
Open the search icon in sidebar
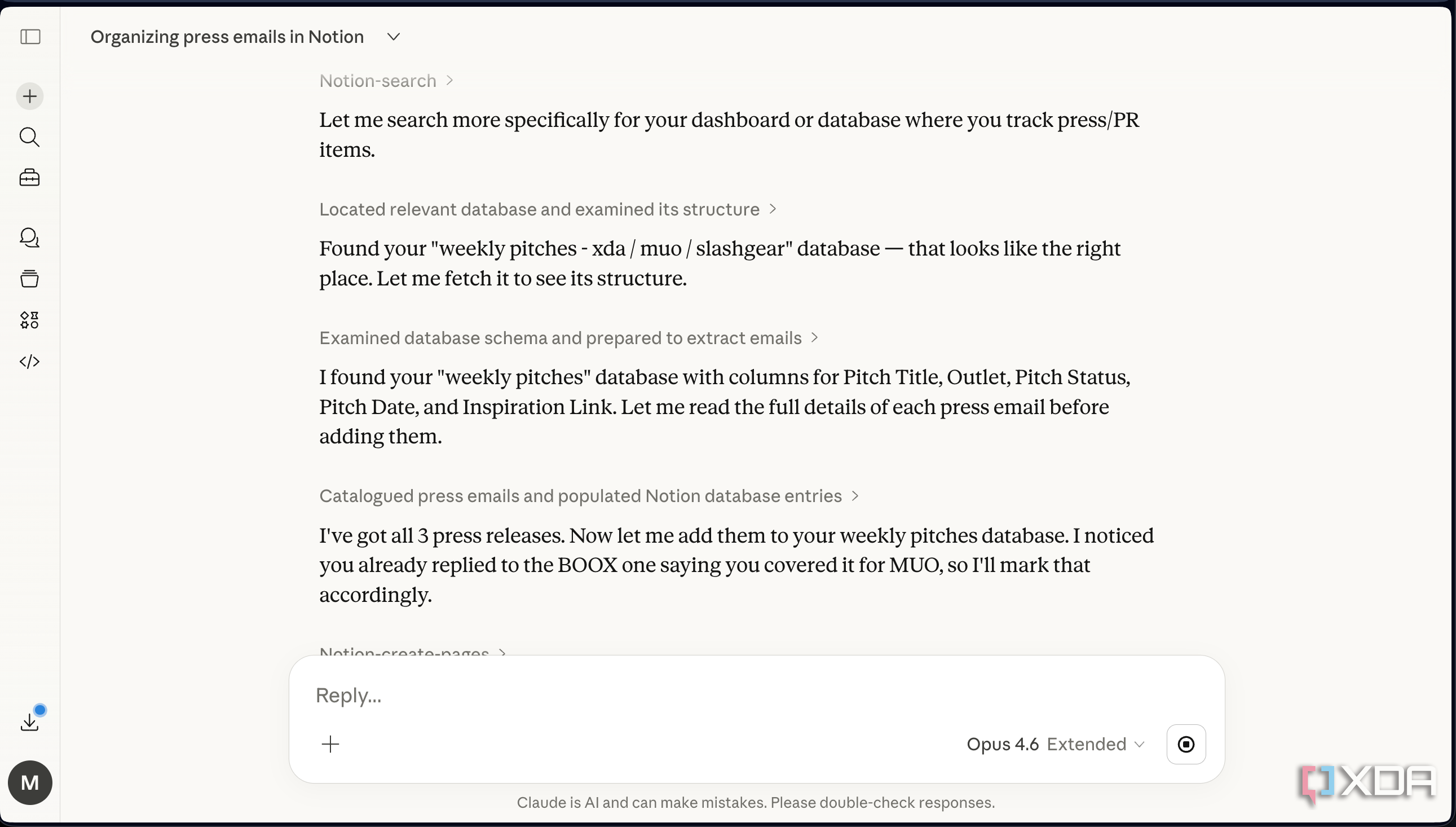29,137
